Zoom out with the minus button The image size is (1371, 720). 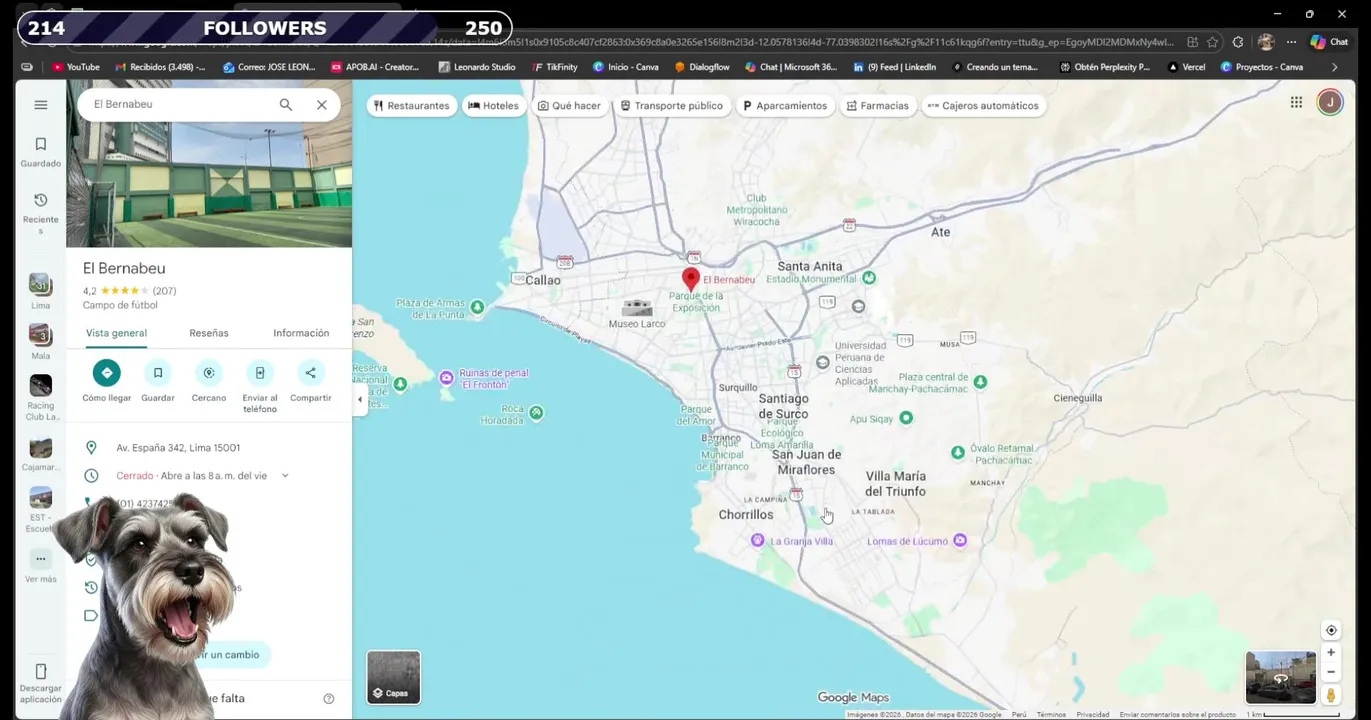tap(1331, 672)
